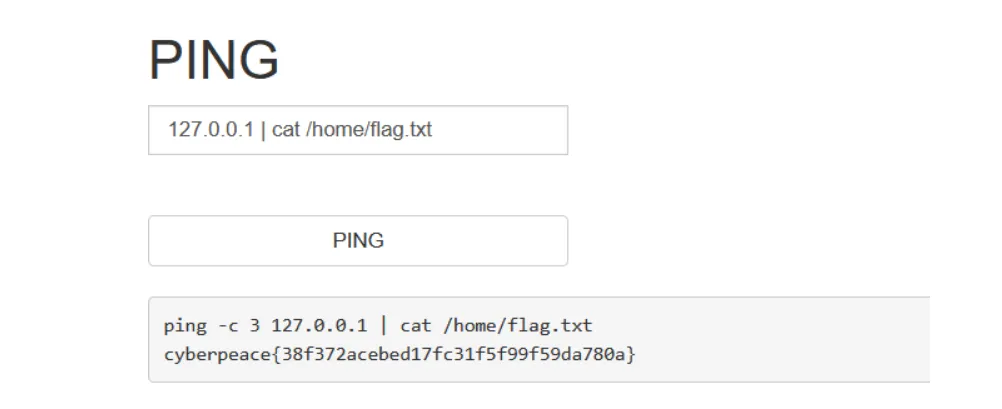This screenshot has height=409, width=1002.
Task: Click the large PING page heading
Action: coord(214,60)
